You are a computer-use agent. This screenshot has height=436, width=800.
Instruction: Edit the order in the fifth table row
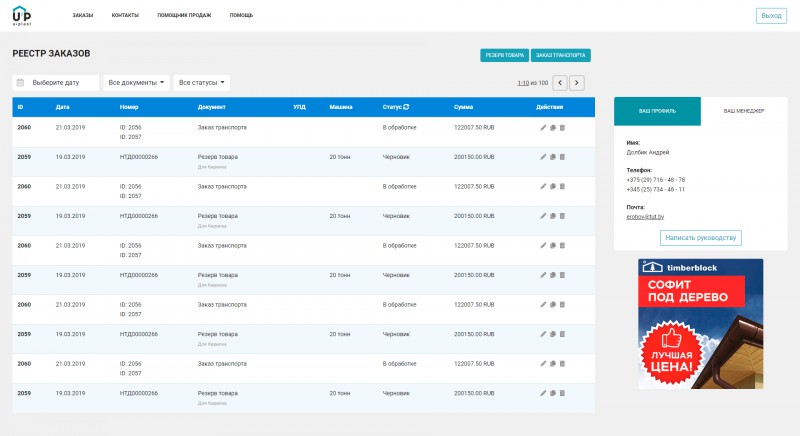[543, 246]
